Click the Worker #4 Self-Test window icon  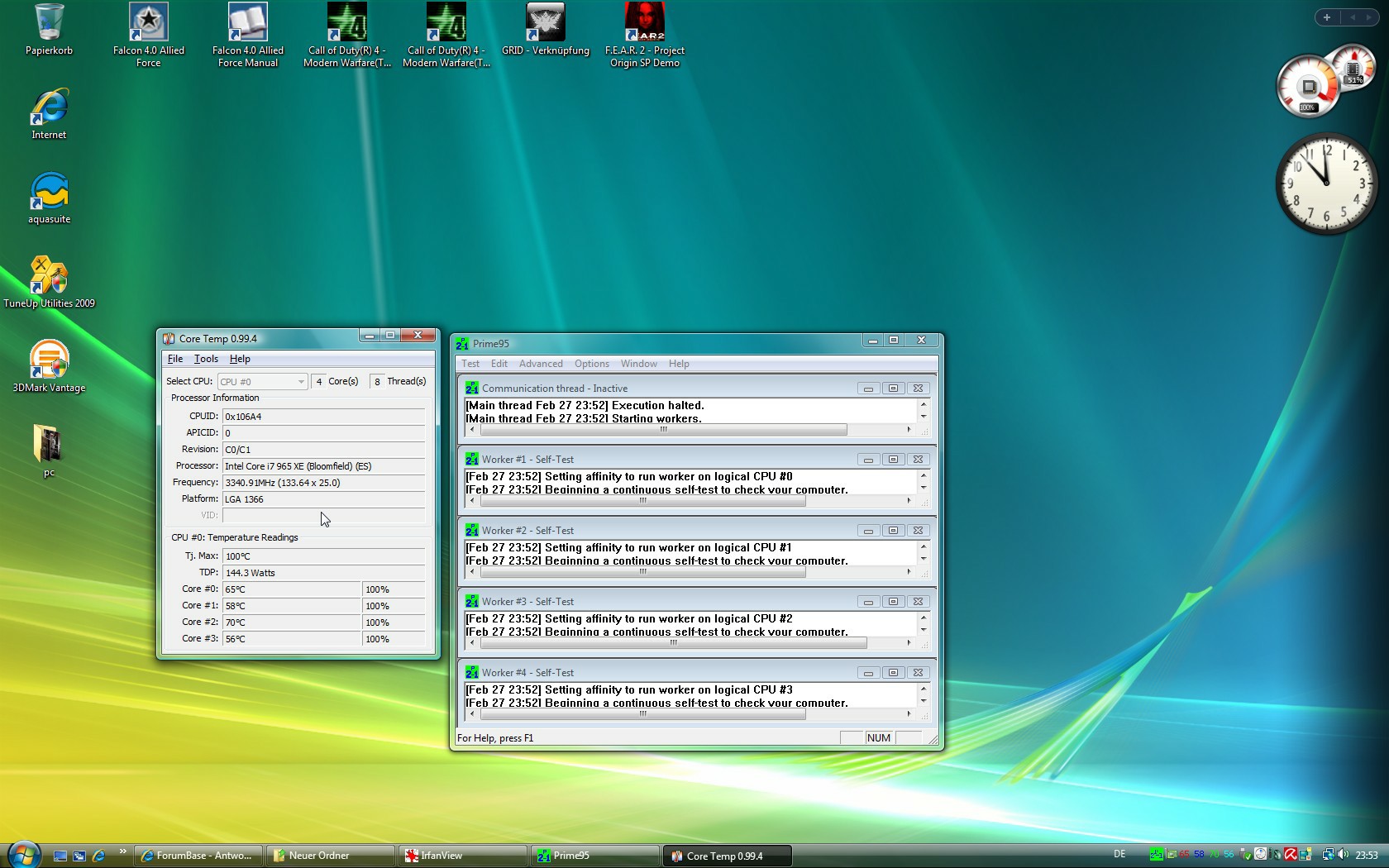pyautogui.click(x=472, y=672)
